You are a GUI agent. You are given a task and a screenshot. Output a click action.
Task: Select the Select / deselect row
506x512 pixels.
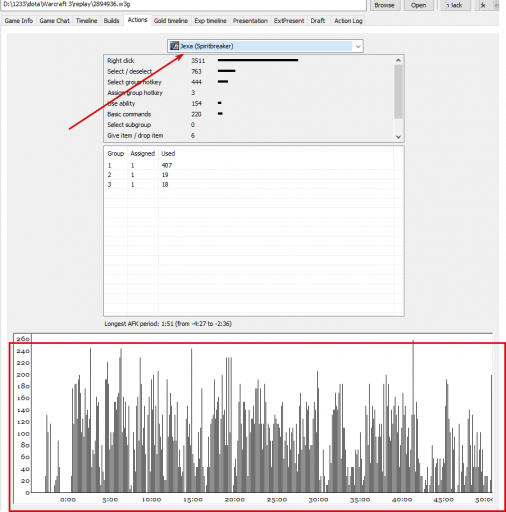(249, 71)
